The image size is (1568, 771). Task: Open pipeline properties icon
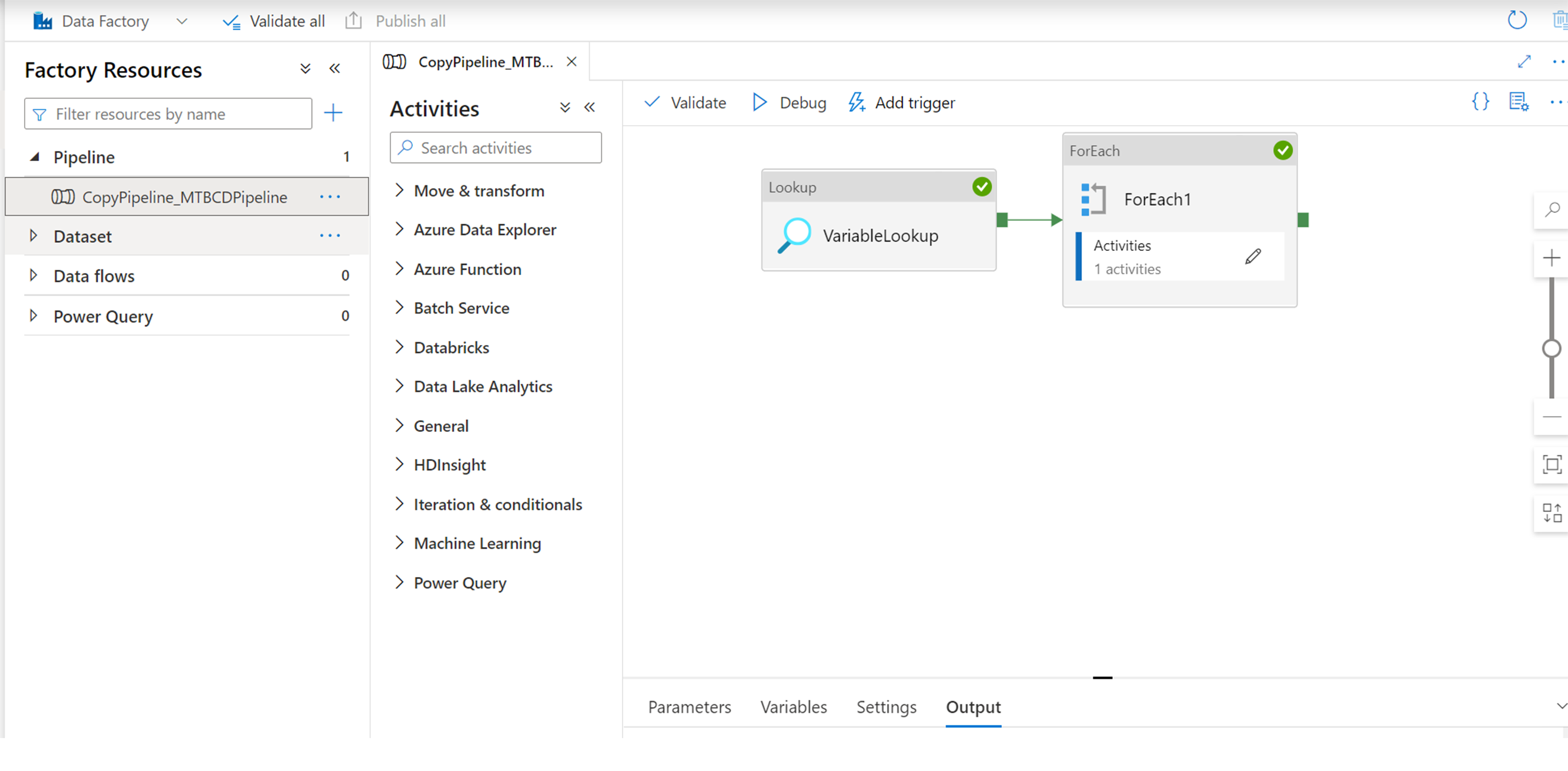click(1519, 102)
